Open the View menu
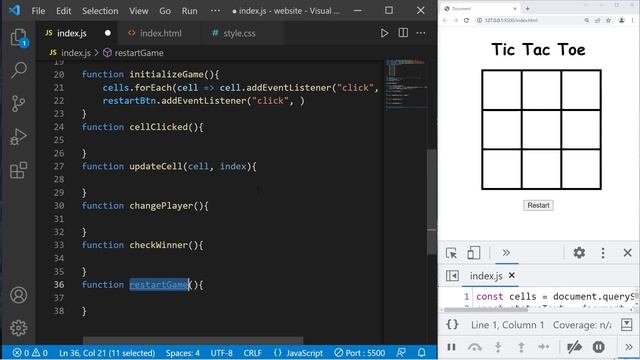640x360 pixels. pyautogui.click(x=139, y=11)
